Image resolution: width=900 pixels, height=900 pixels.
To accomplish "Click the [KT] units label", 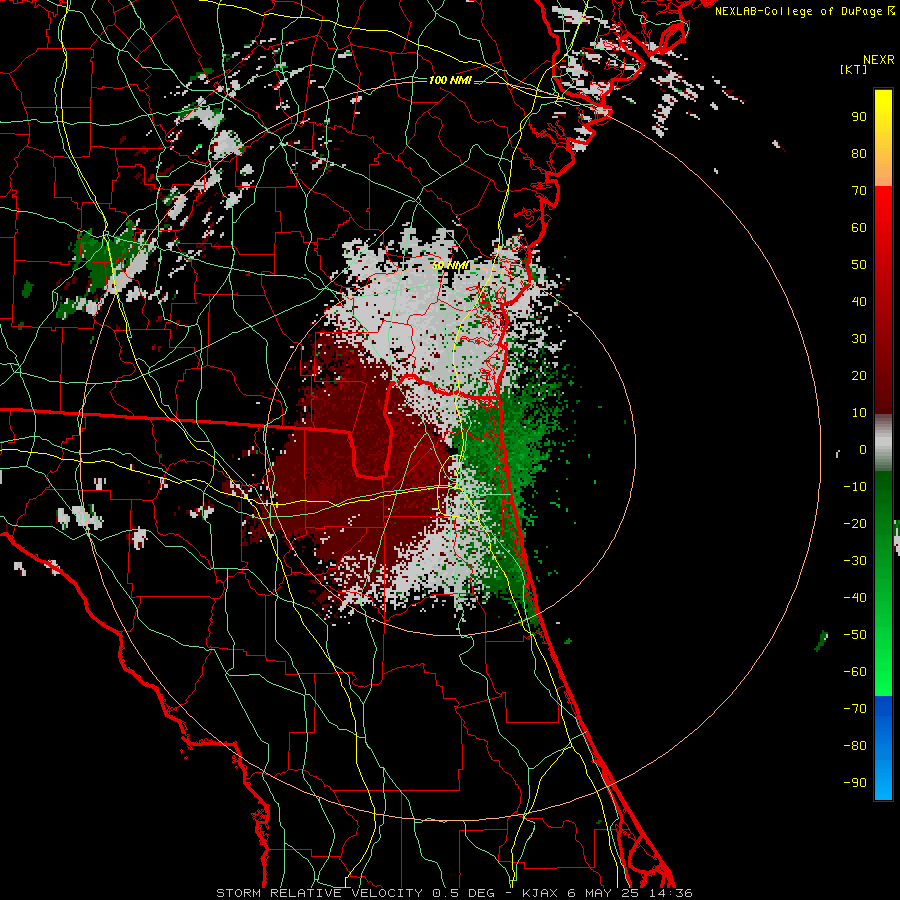I will [854, 69].
